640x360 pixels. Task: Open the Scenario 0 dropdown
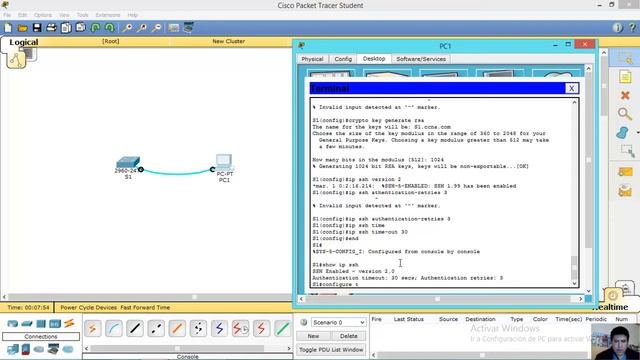[338, 322]
